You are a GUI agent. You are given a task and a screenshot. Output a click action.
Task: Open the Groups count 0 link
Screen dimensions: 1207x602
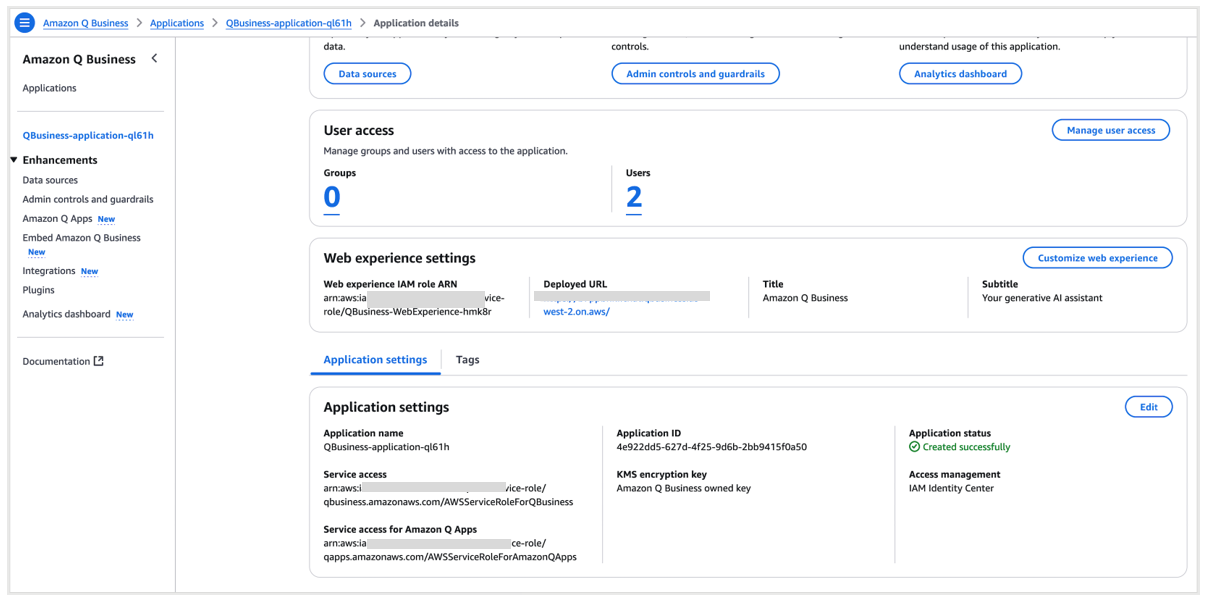[332, 198]
